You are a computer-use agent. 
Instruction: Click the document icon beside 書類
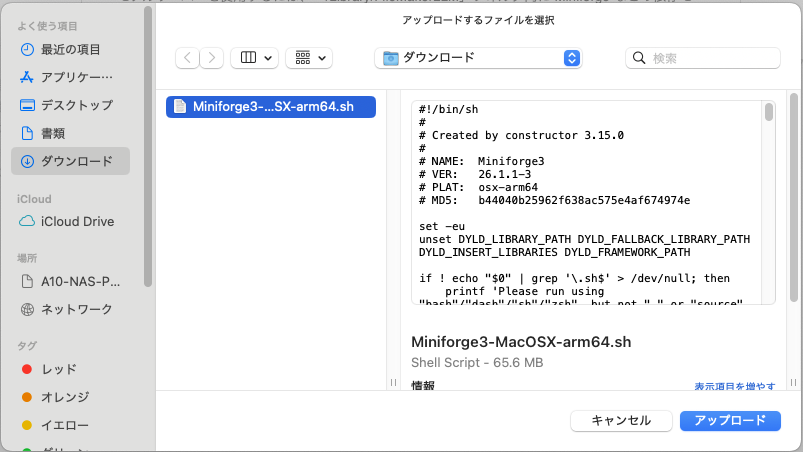27,134
